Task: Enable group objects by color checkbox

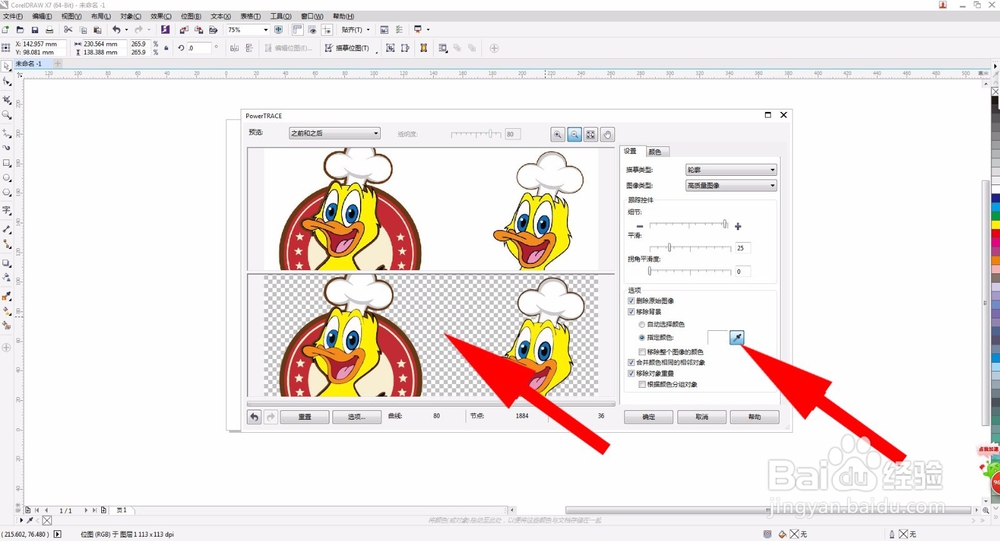Action: pyautogui.click(x=642, y=385)
